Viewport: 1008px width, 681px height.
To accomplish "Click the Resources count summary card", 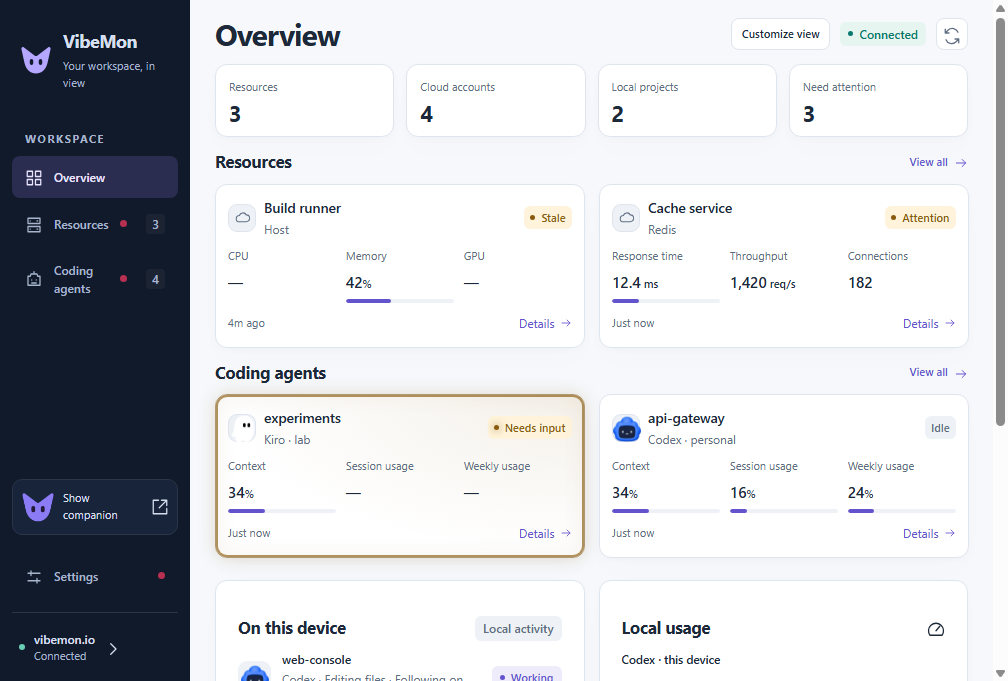I will [304, 100].
